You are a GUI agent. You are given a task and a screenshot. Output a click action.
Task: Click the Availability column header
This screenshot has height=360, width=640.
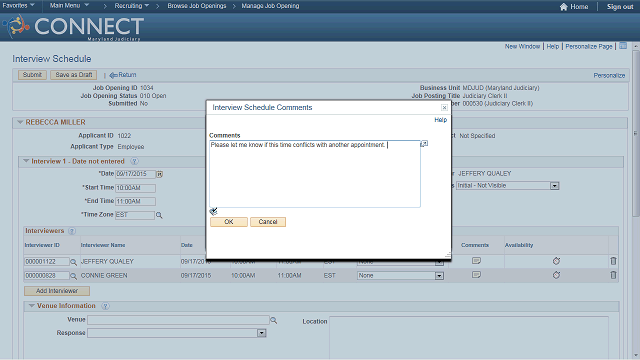coord(519,245)
